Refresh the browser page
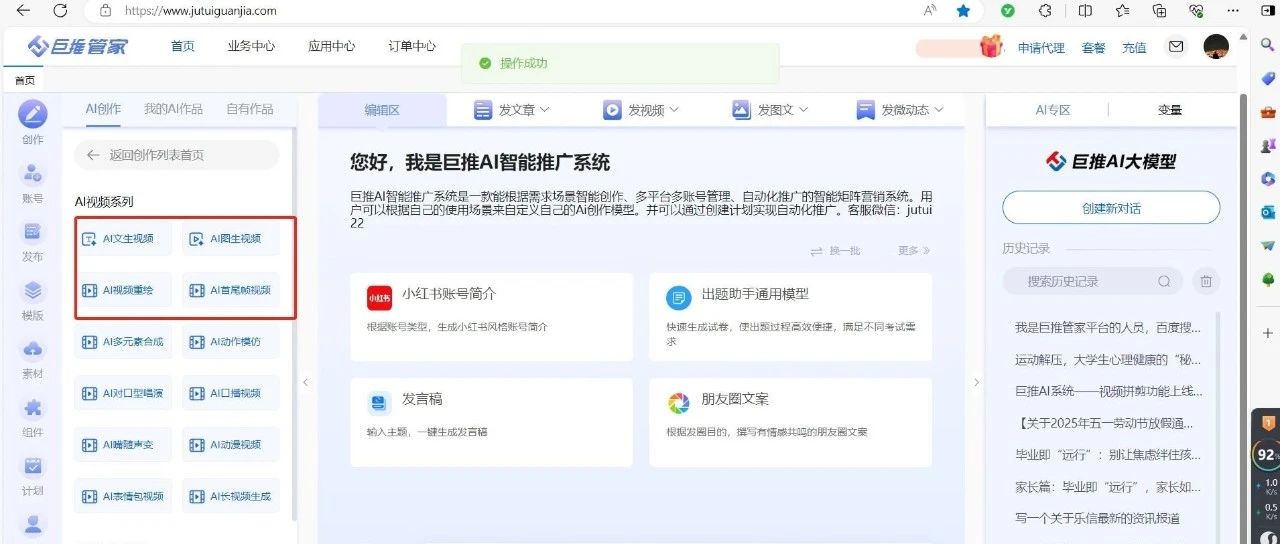The height and width of the screenshot is (544, 1280). tap(60, 11)
